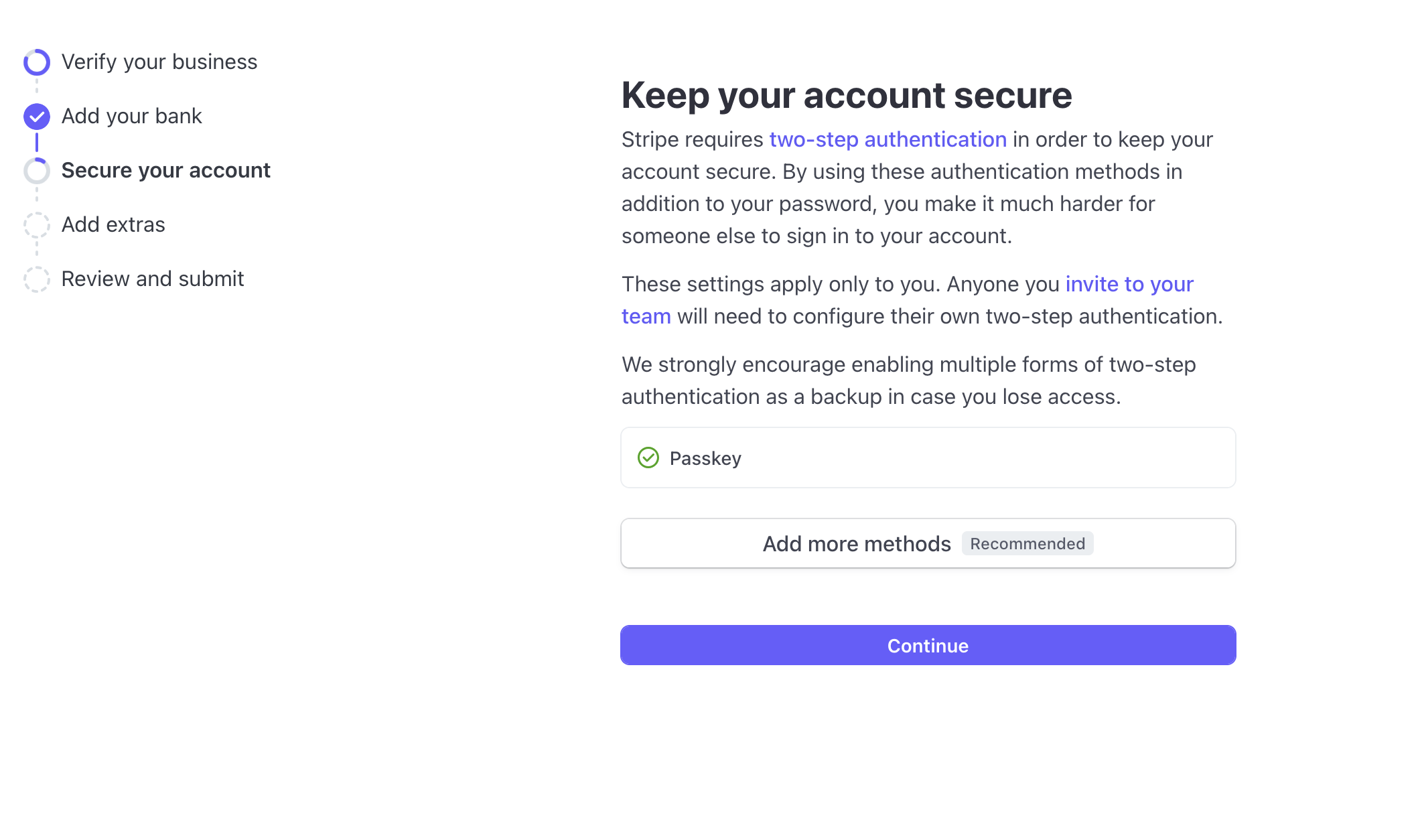Go to the Add your bank step

[131, 116]
